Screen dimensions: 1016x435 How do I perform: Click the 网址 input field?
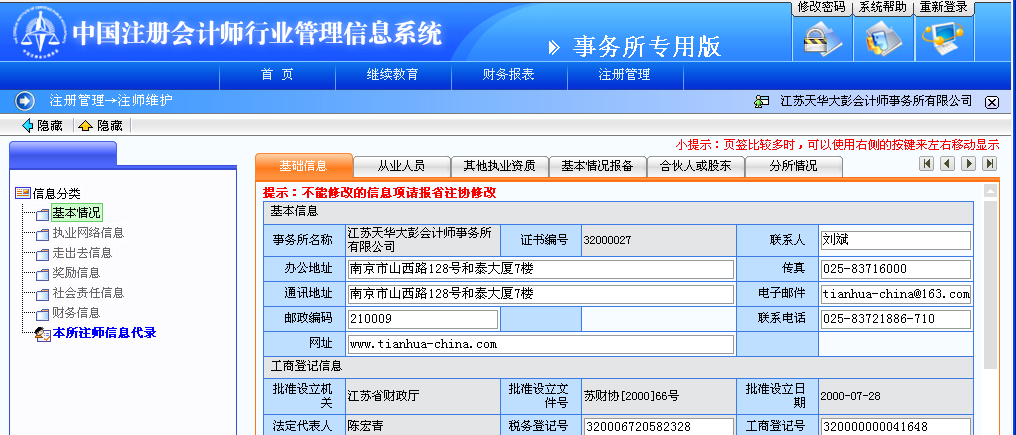pyautogui.click(x=540, y=345)
